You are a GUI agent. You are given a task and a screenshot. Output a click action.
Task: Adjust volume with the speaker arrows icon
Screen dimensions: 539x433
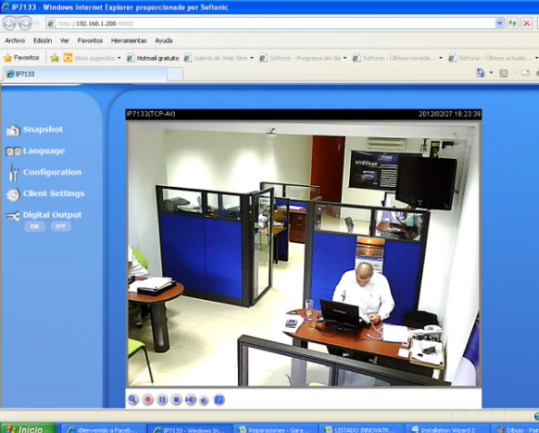point(190,400)
